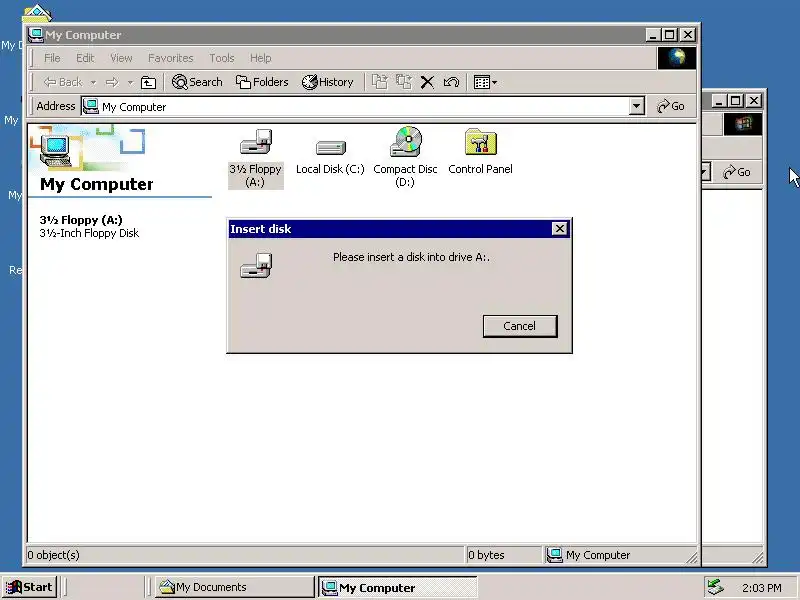
Task: Click the floppy icon in Insert disk dialog
Action: (x=256, y=265)
